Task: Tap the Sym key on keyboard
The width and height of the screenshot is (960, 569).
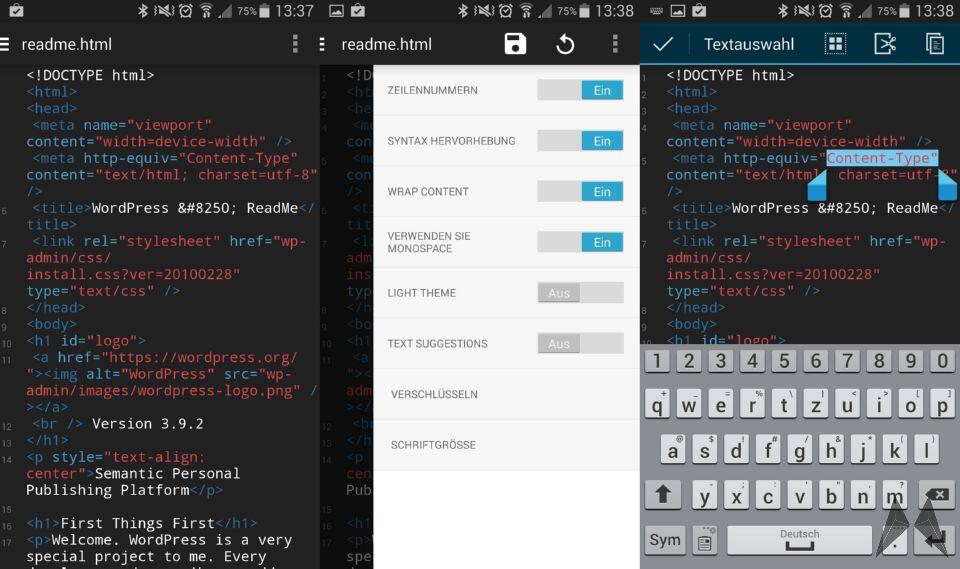Action: click(x=665, y=540)
